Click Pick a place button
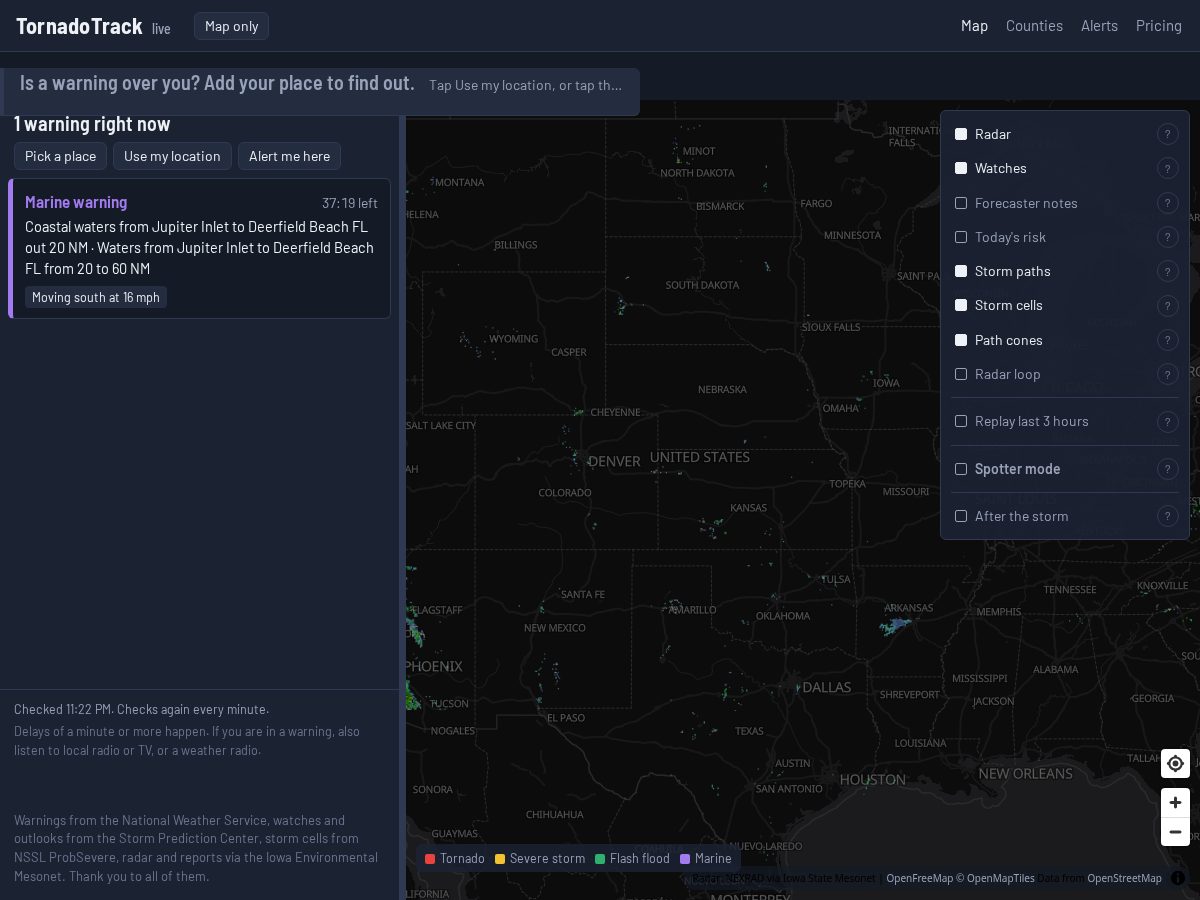 [60, 156]
